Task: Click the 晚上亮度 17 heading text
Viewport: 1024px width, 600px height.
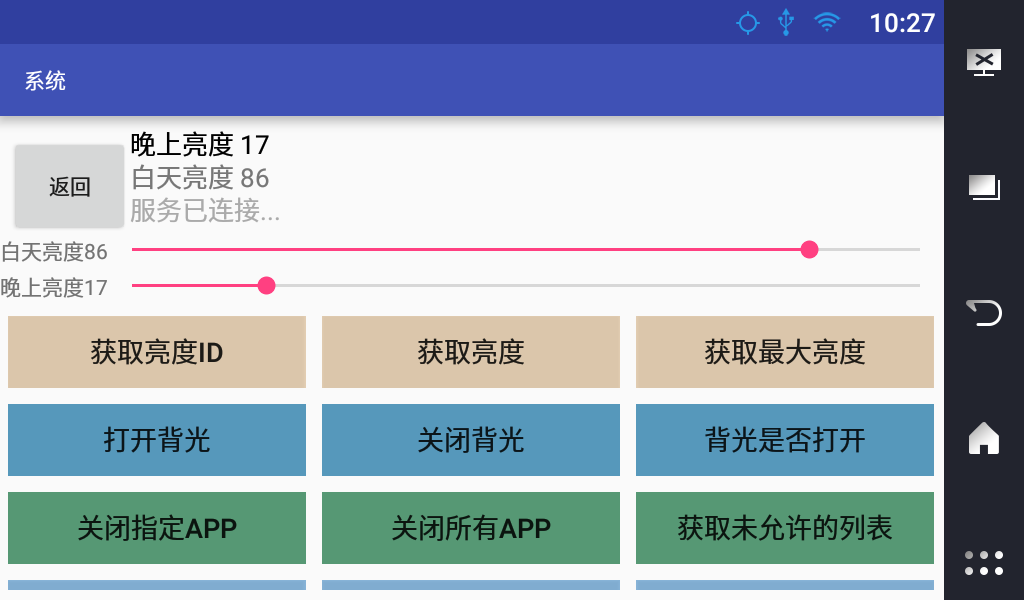Action: point(200,144)
